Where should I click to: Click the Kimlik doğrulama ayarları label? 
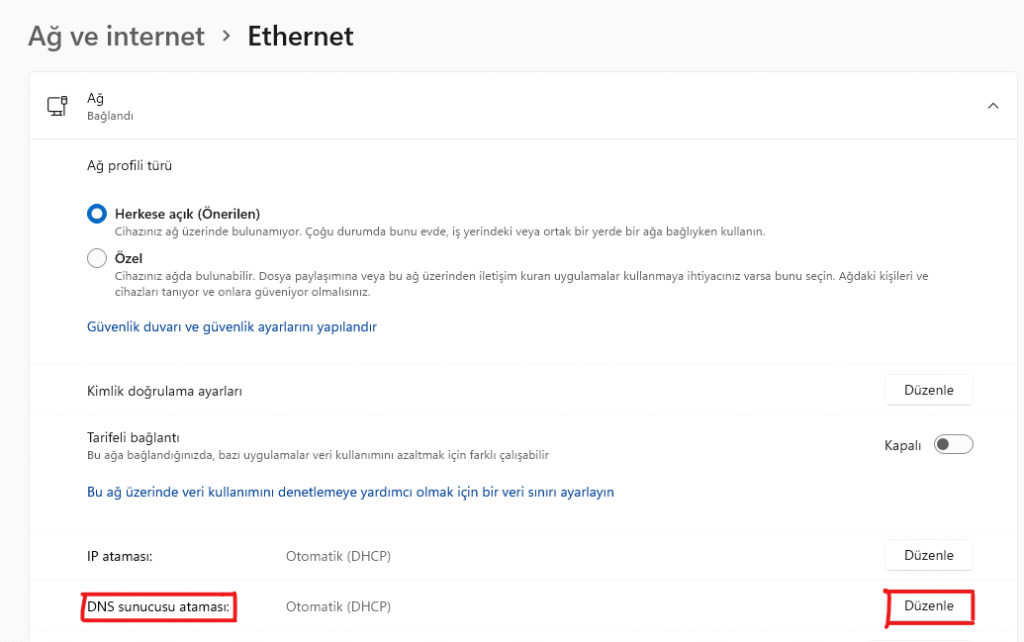point(164,391)
